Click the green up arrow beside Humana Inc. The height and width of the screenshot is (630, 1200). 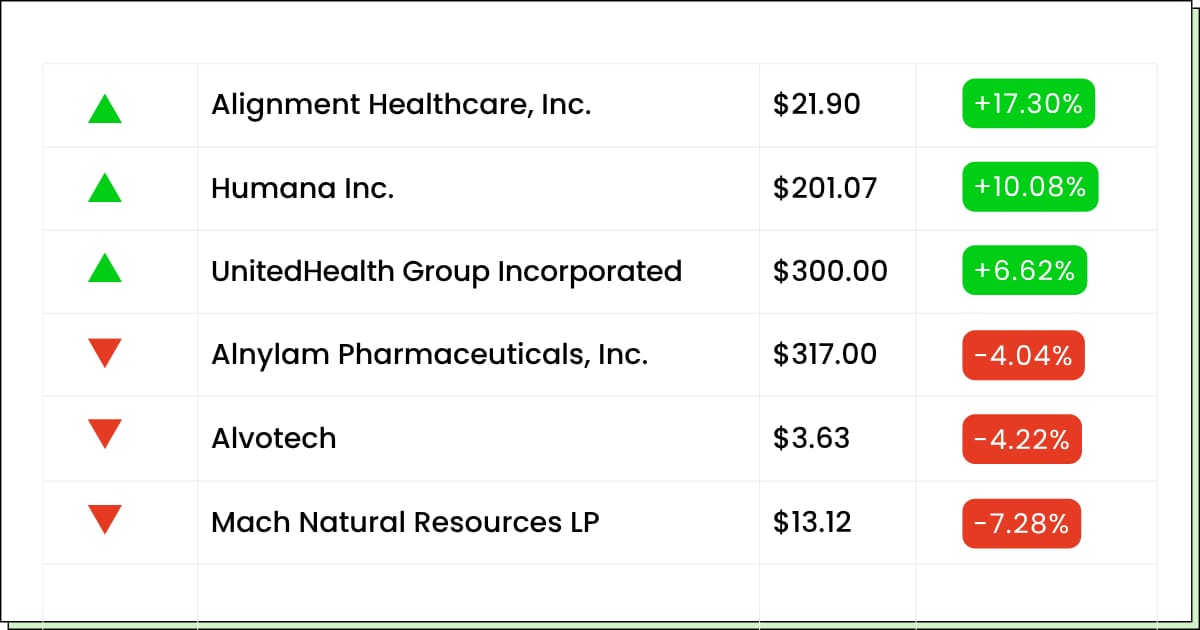pyautogui.click(x=105, y=188)
